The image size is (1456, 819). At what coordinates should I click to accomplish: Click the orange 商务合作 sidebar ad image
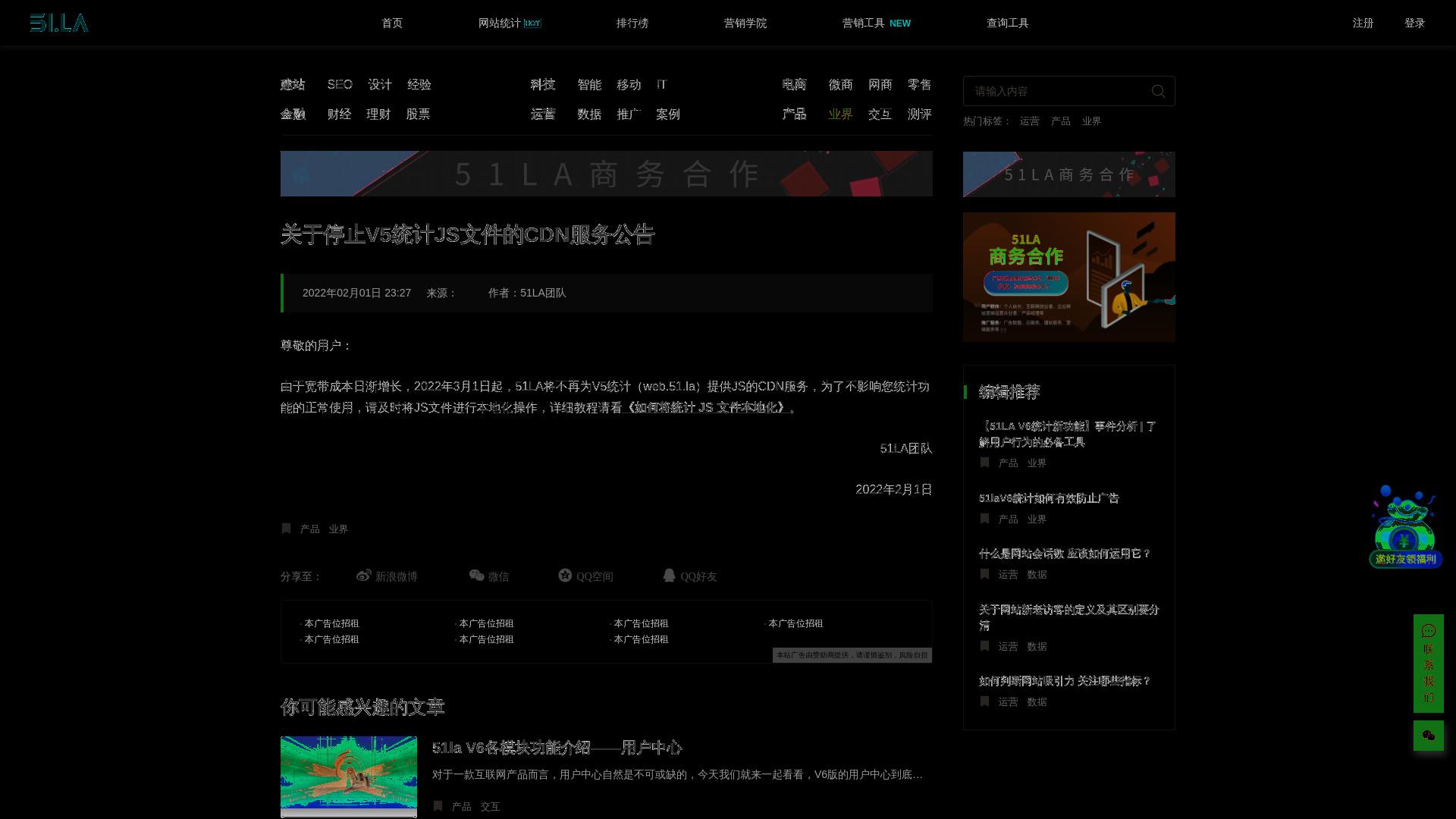click(x=1069, y=277)
